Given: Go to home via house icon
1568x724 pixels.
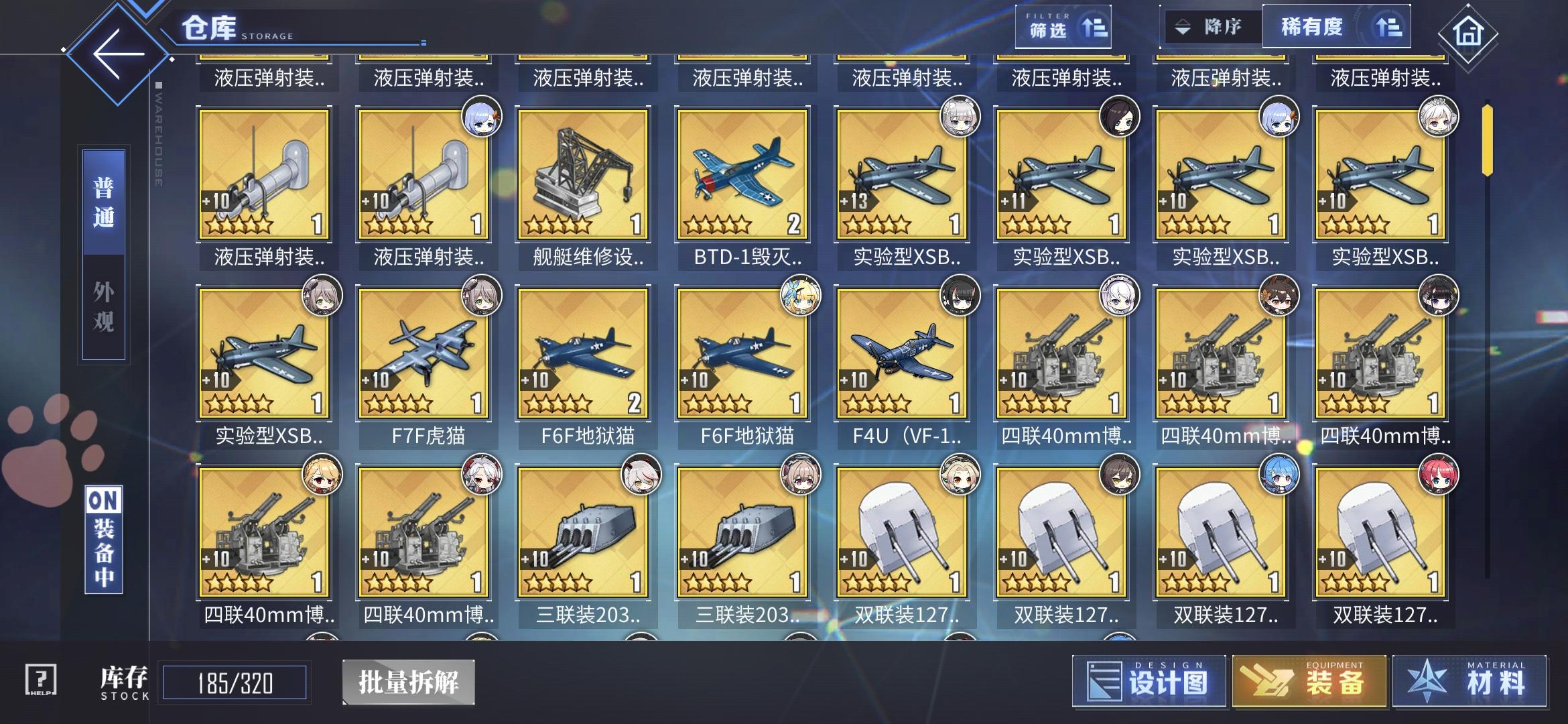Looking at the screenshot, I should pos(1467,32).
